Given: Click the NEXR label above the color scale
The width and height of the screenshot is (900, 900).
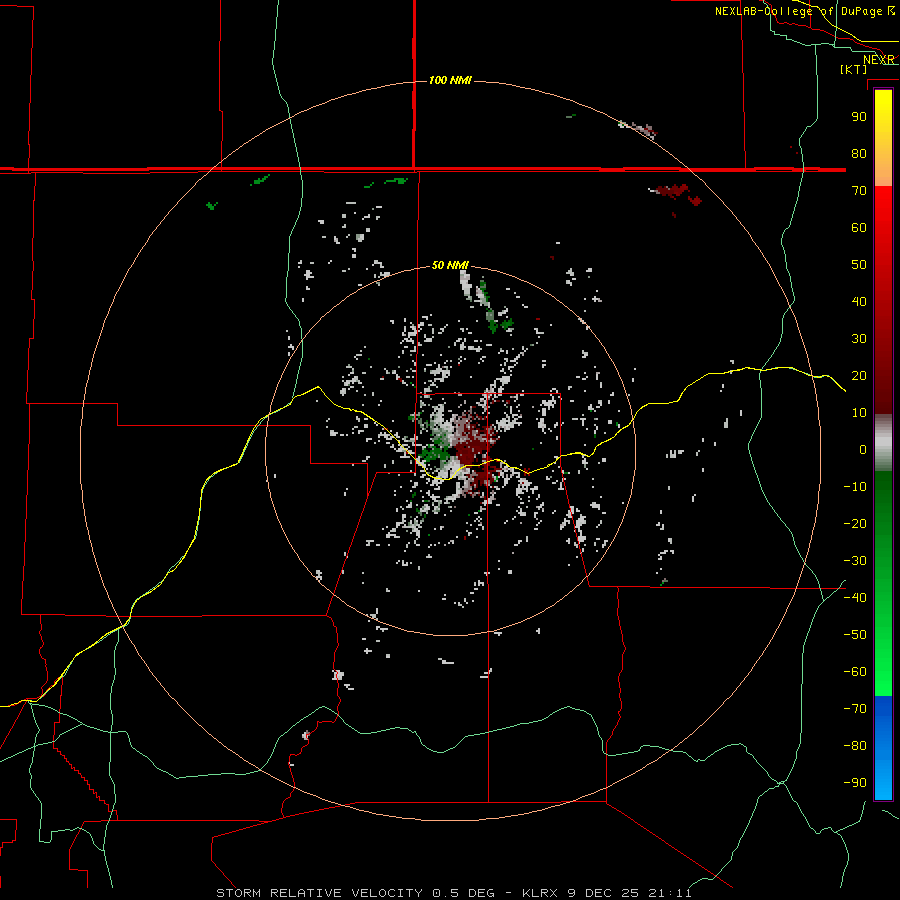Looking at the screenshot, I should 878,60.
